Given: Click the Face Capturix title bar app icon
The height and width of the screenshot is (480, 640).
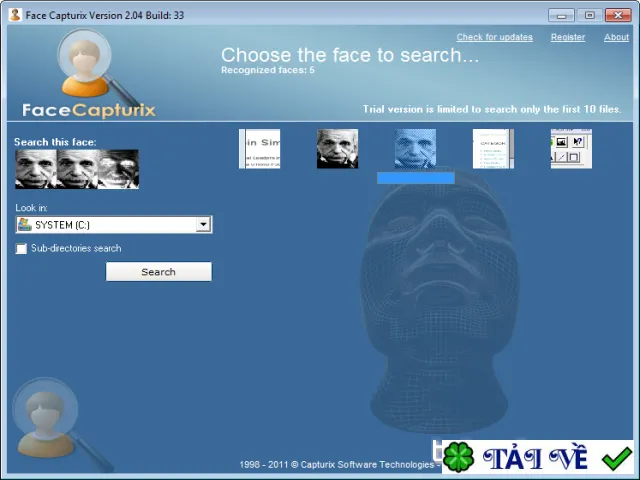Looking at the screenshot, I should (x=16, y=15).
